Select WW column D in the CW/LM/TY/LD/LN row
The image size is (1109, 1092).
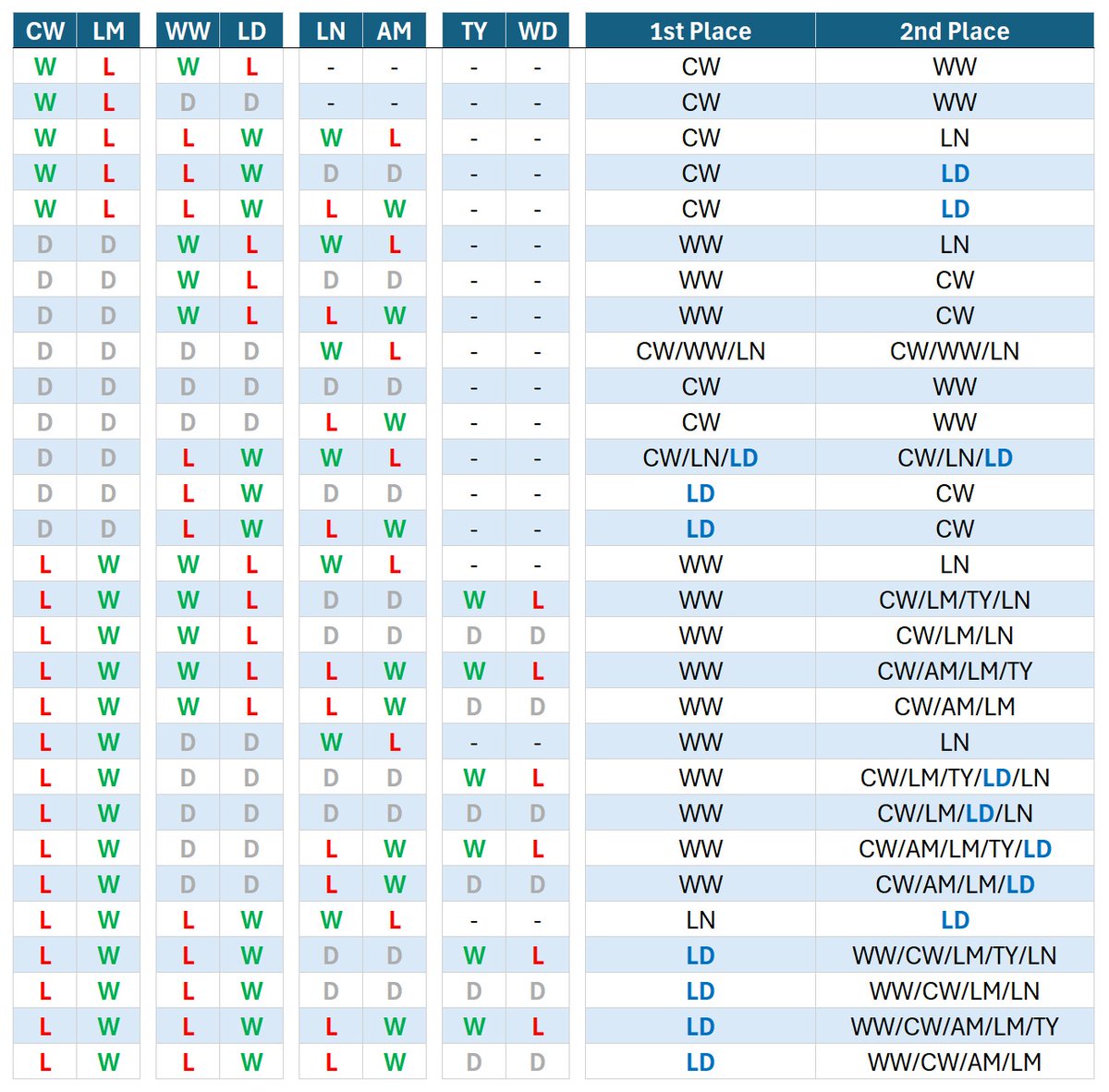pos(188,778)
